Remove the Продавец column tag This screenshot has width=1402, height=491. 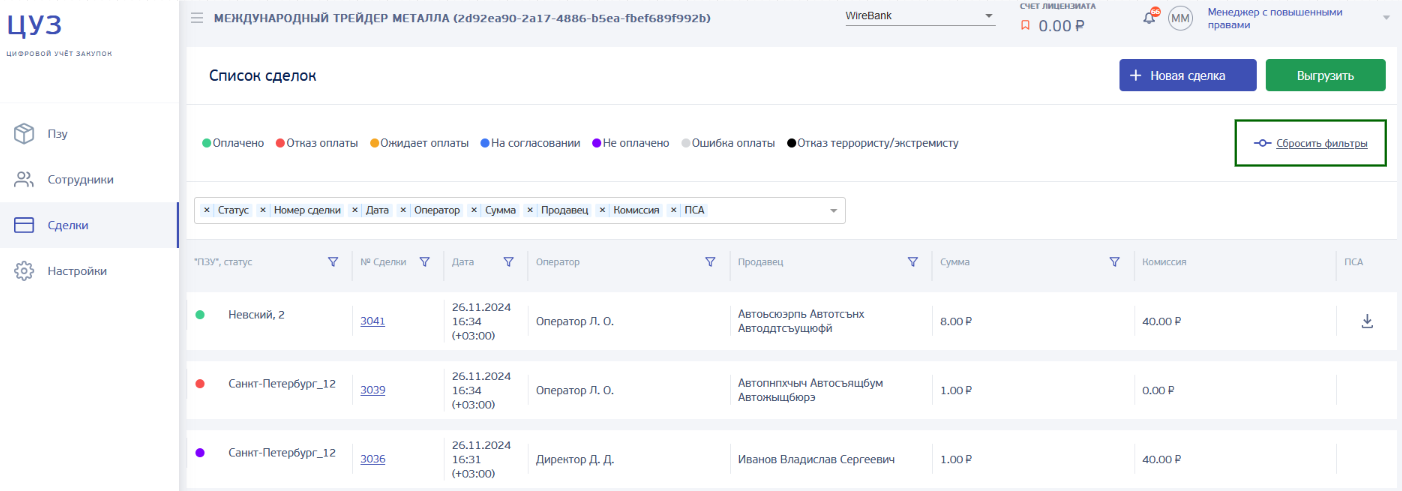coord(530,210)
